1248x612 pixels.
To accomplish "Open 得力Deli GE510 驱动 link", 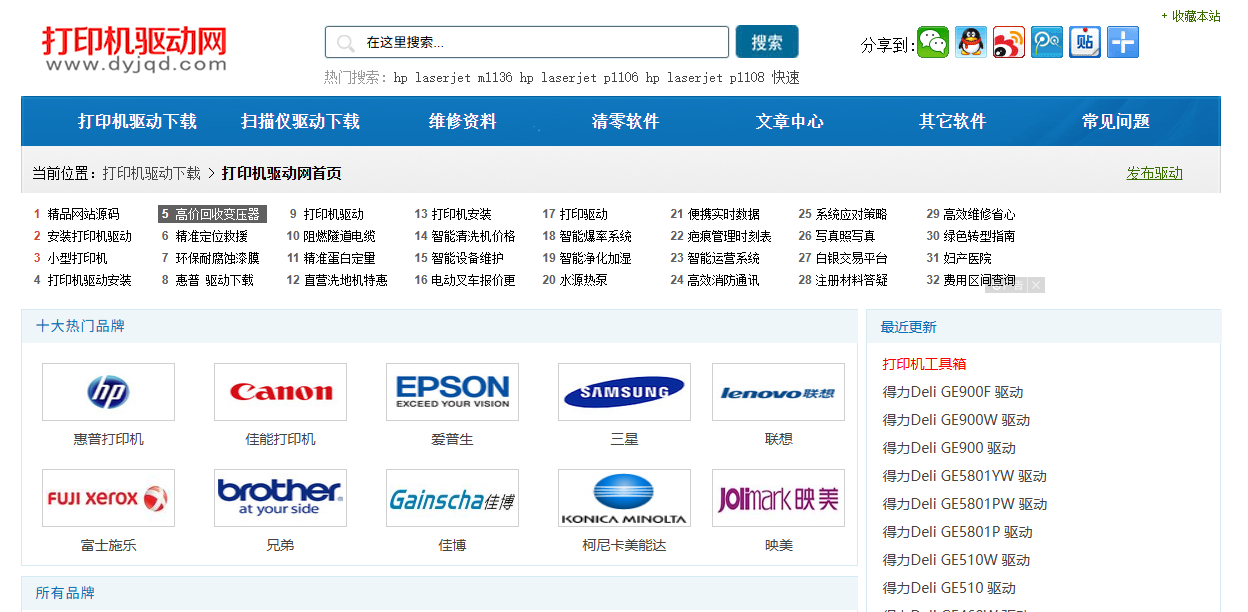I will (x=949, y=588).
